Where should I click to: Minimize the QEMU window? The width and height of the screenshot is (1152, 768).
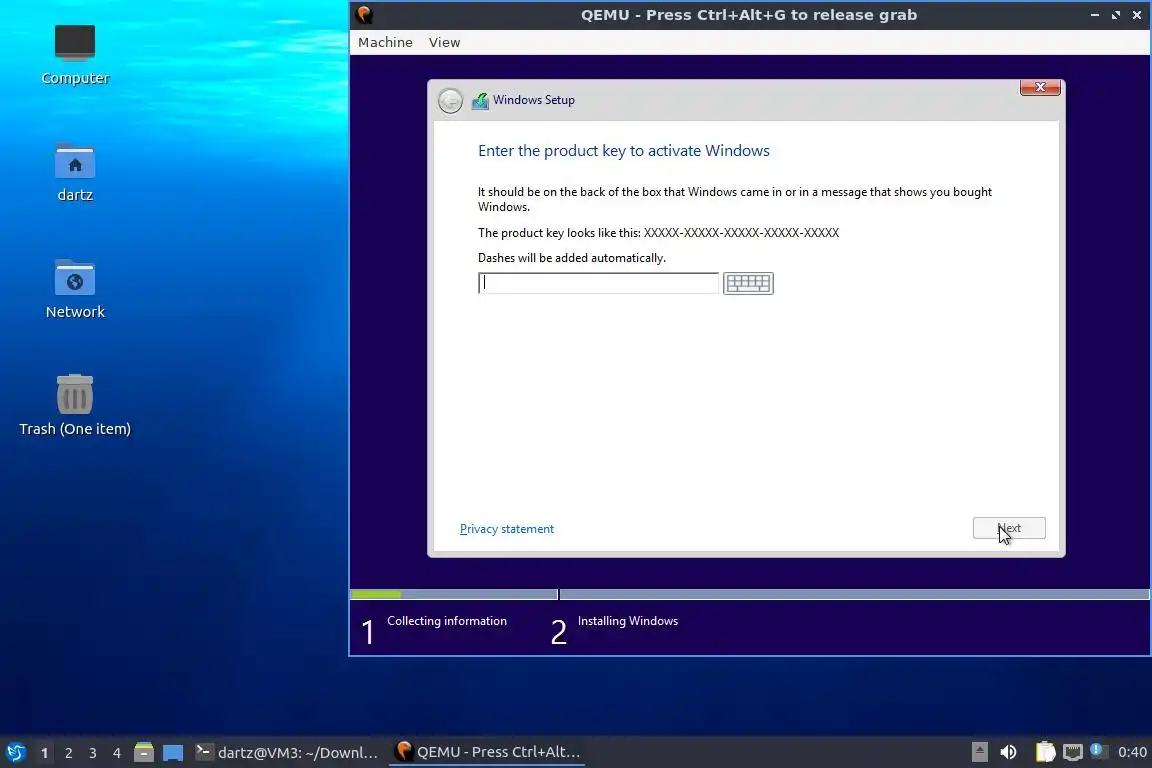(1095, 15)
